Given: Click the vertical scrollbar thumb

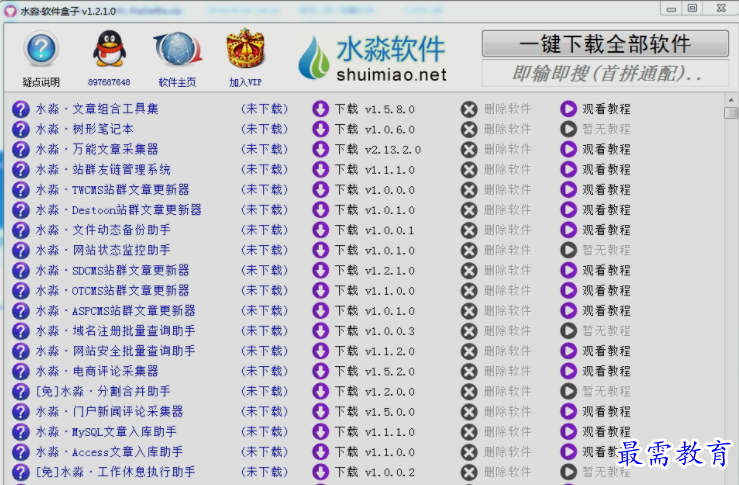Looking at the screenshot, I should click(x=731, y=113).
